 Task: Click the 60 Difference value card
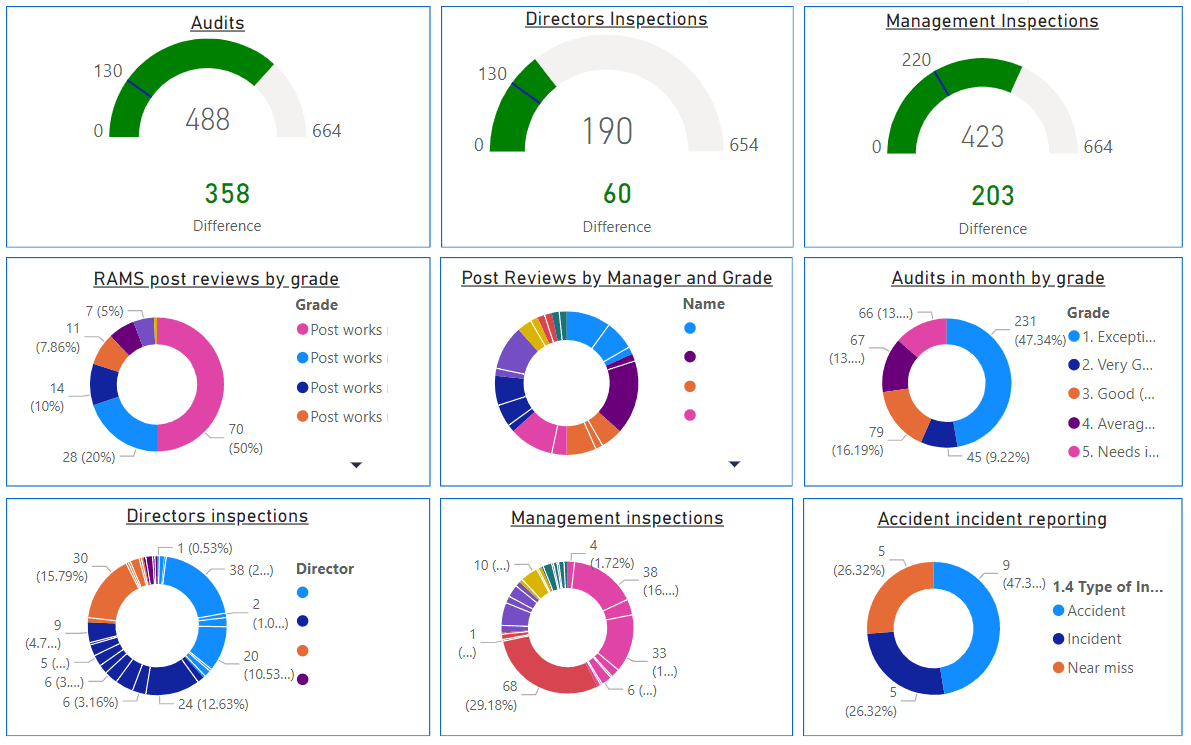617,194
